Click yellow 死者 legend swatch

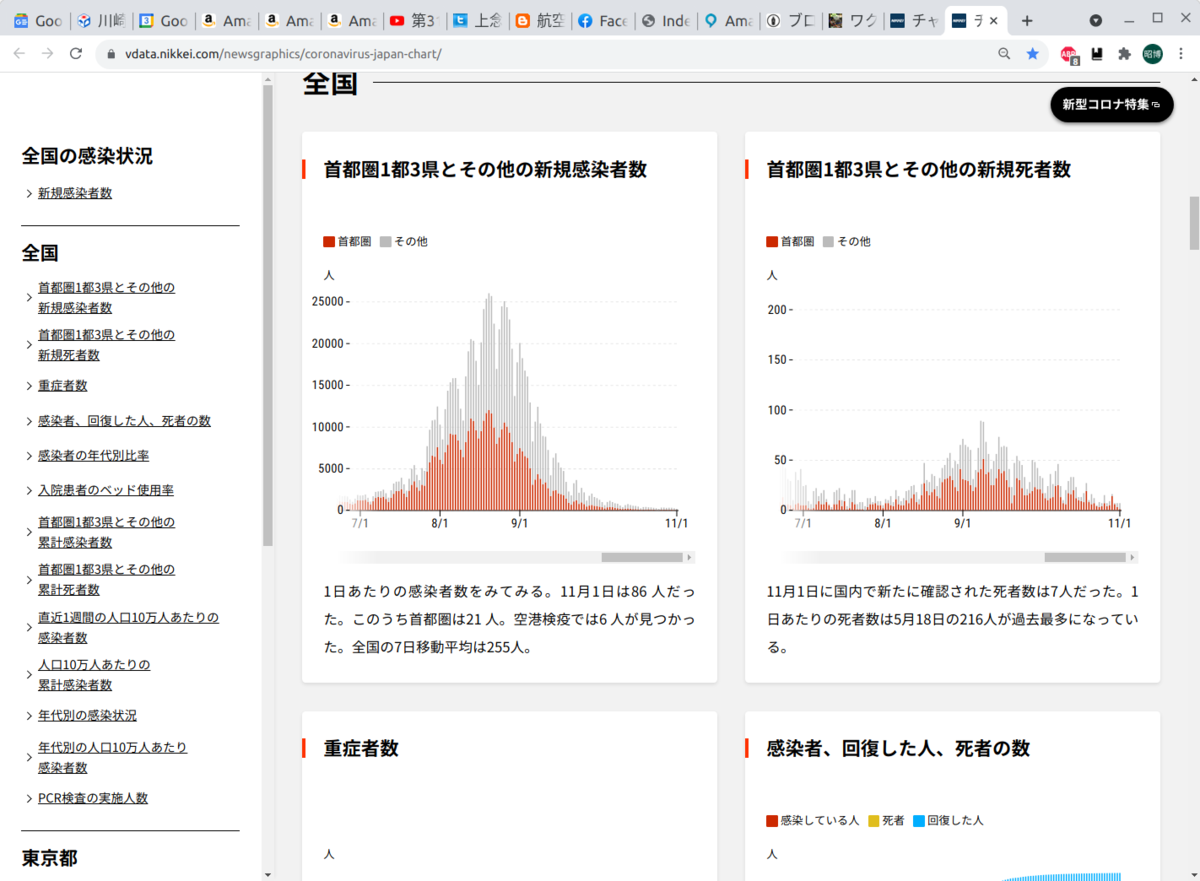[x=873, y=821]
